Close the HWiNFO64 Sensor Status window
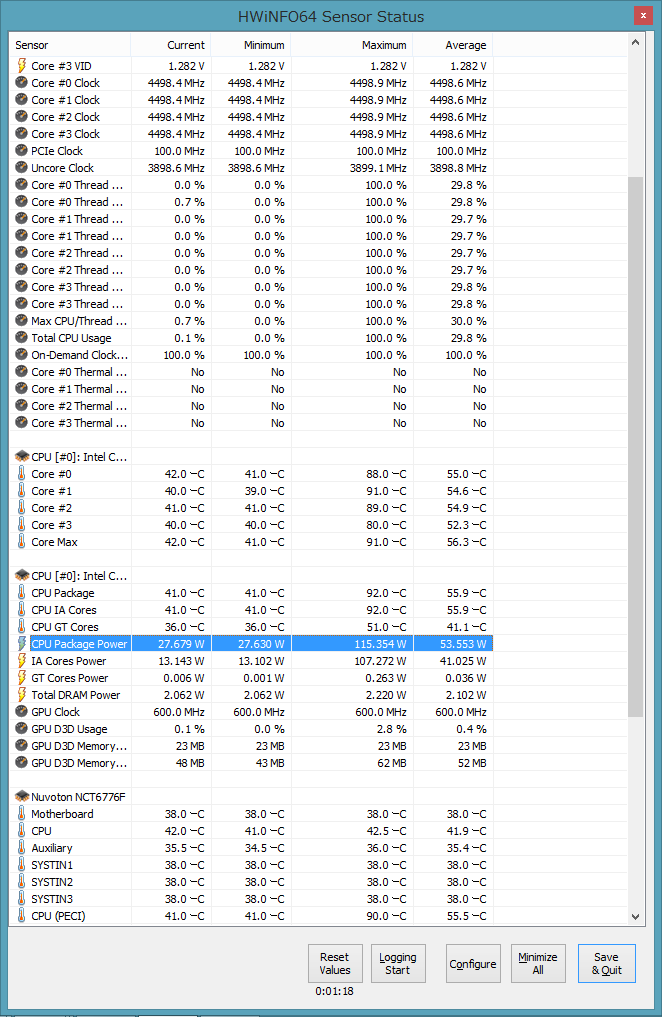The height and width of the screenshot is (1017, 662). [x=643, y=16]
